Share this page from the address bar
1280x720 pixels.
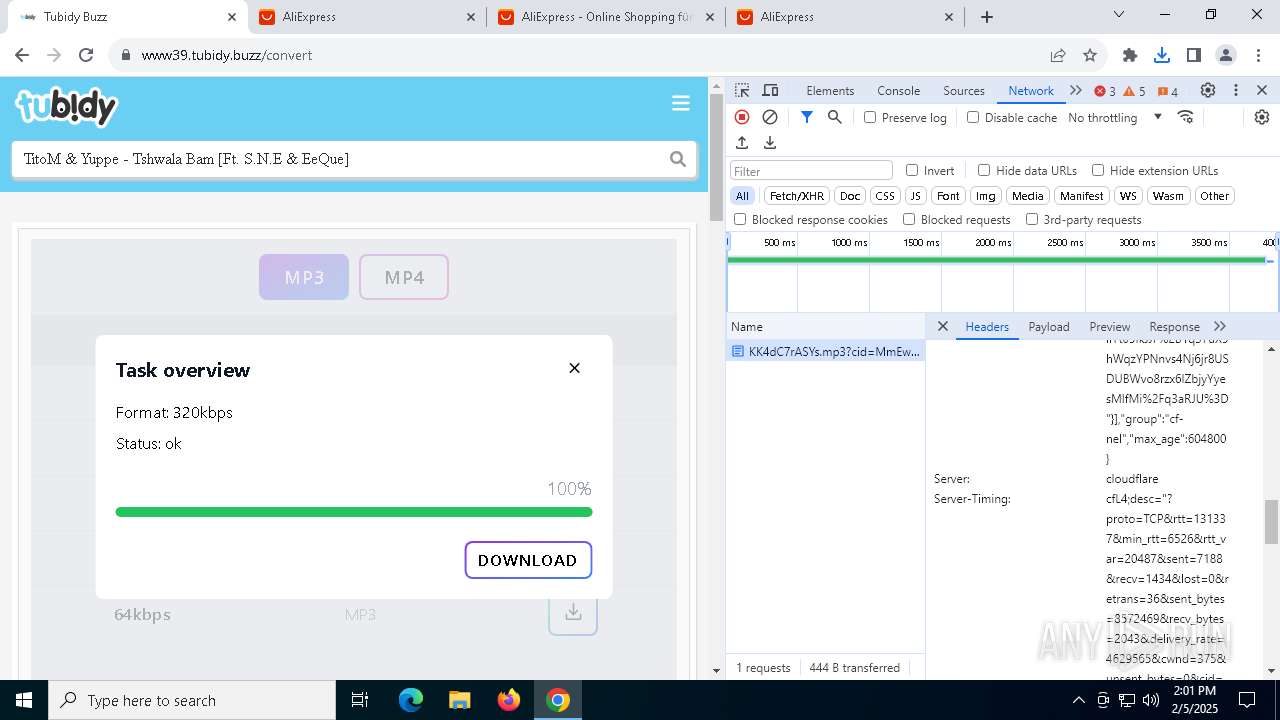(x=1058, y=55)
